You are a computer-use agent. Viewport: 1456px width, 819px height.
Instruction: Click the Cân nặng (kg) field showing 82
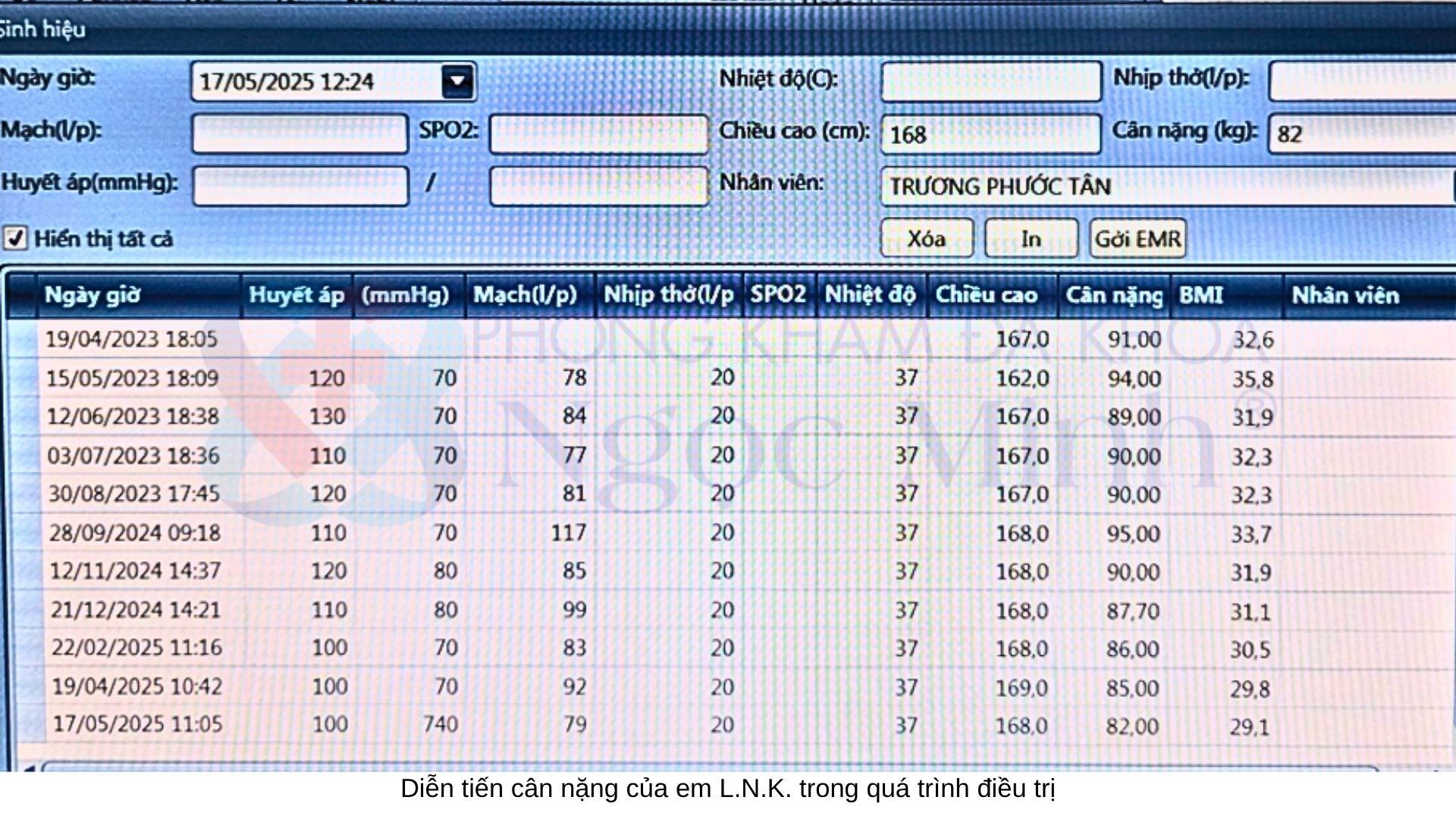(x=1361, y=134)
